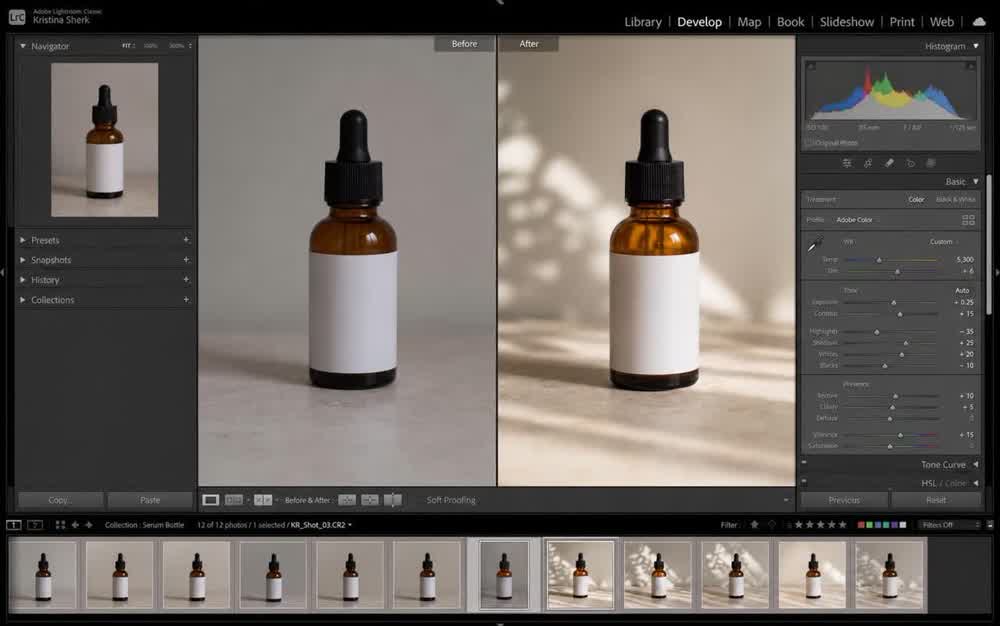Image resolution: width=1000 pixels, height=626 pixels.
Task: Switch to Loupe view in toolbar
Action: tap(210, 500)
